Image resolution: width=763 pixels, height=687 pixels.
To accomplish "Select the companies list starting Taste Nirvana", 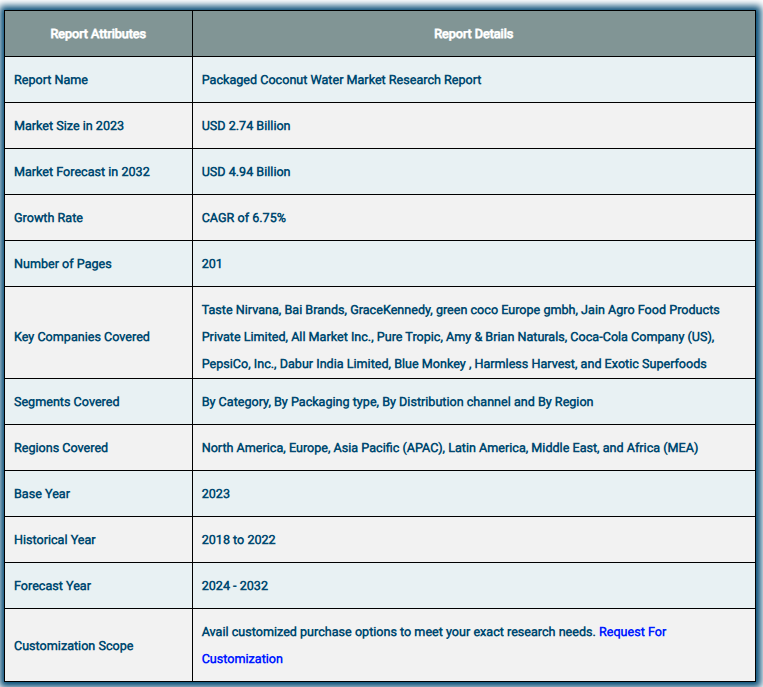I will point(460,337).
